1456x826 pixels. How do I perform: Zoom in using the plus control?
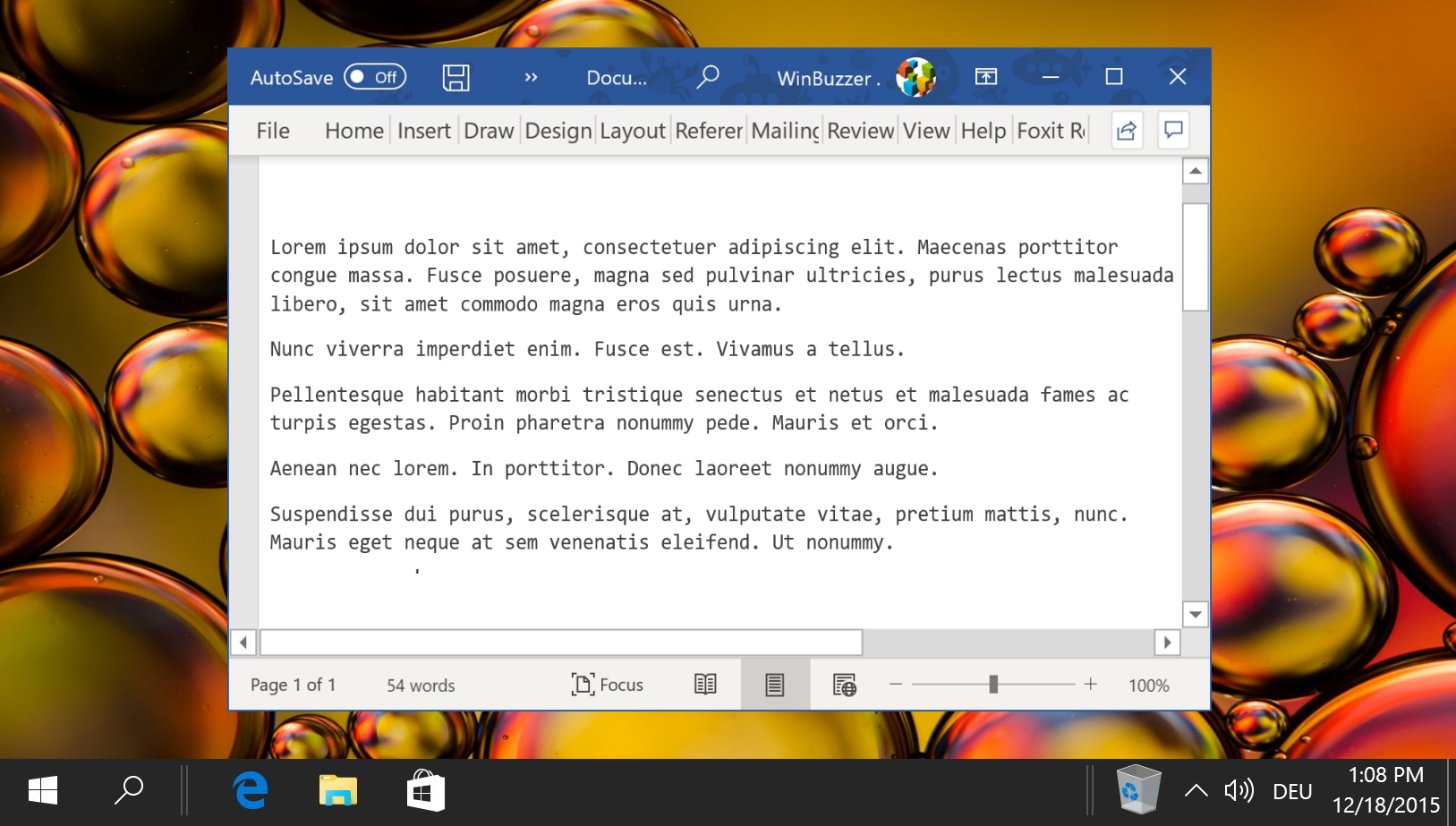1091,684
